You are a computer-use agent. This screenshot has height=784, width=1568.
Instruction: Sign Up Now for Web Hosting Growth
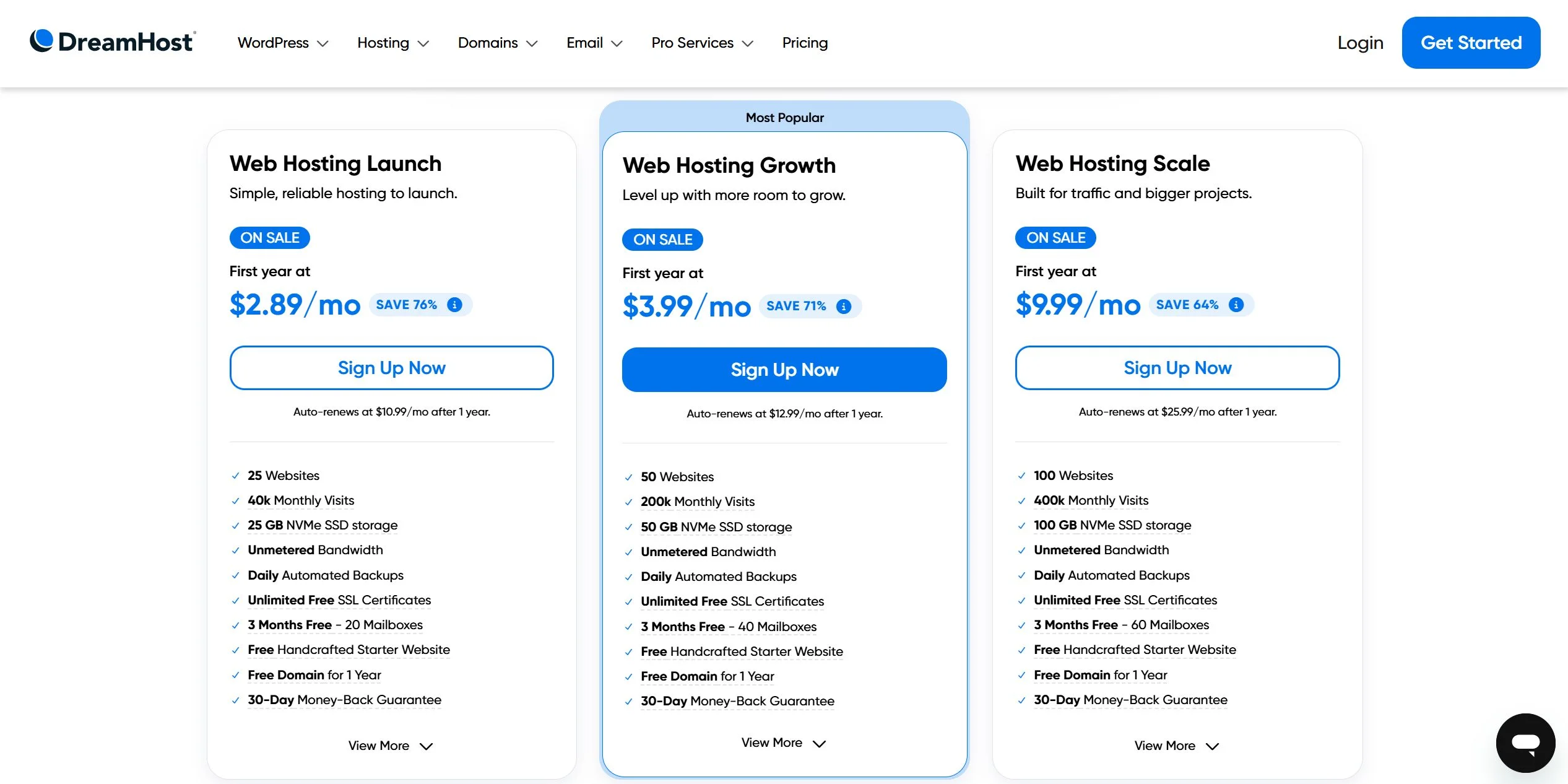[784, 369]
